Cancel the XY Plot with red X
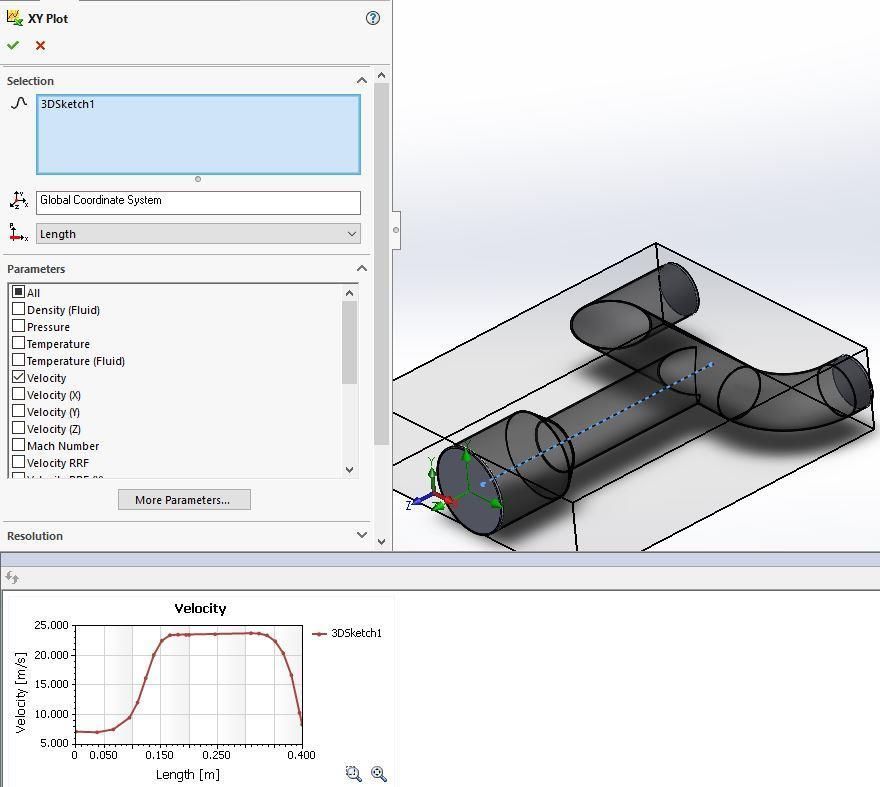Image resolution: width=880 pixels, height=787 pixels. (x=40, y=45)
